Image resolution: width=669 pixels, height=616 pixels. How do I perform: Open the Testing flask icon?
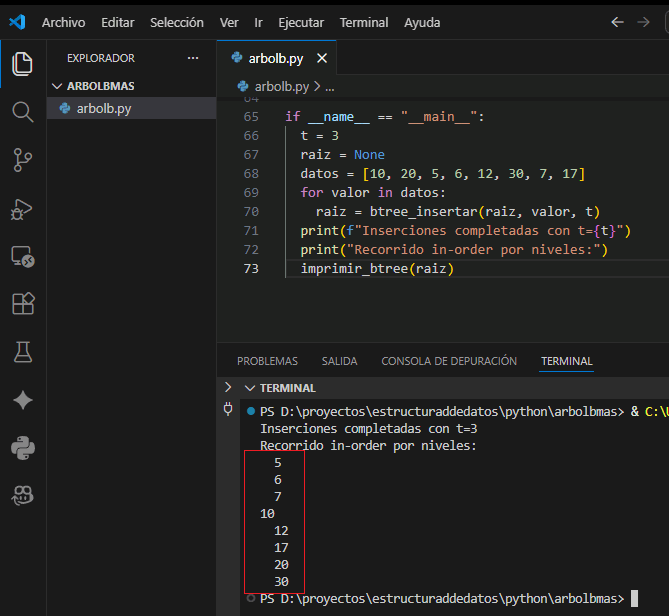coord(22,351)
